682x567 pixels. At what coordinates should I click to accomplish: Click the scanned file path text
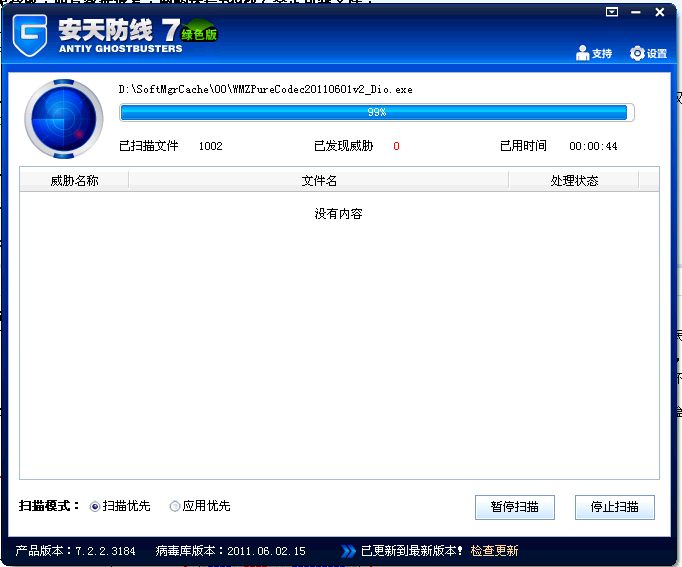pyautogui.click(x=265, y=90)
